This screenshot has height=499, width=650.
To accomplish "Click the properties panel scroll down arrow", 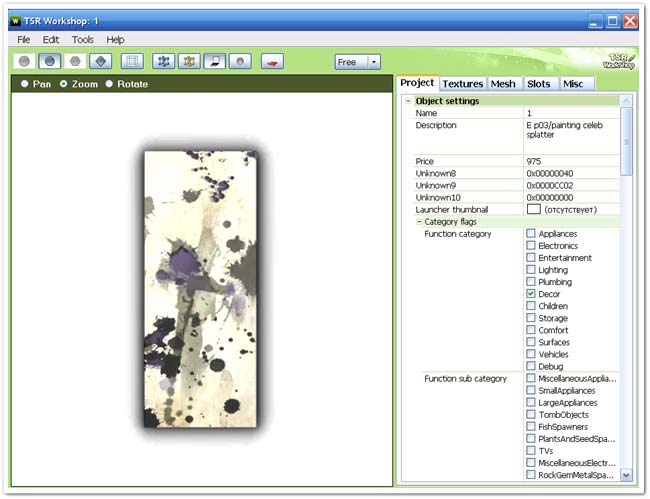I will point(626,475).
